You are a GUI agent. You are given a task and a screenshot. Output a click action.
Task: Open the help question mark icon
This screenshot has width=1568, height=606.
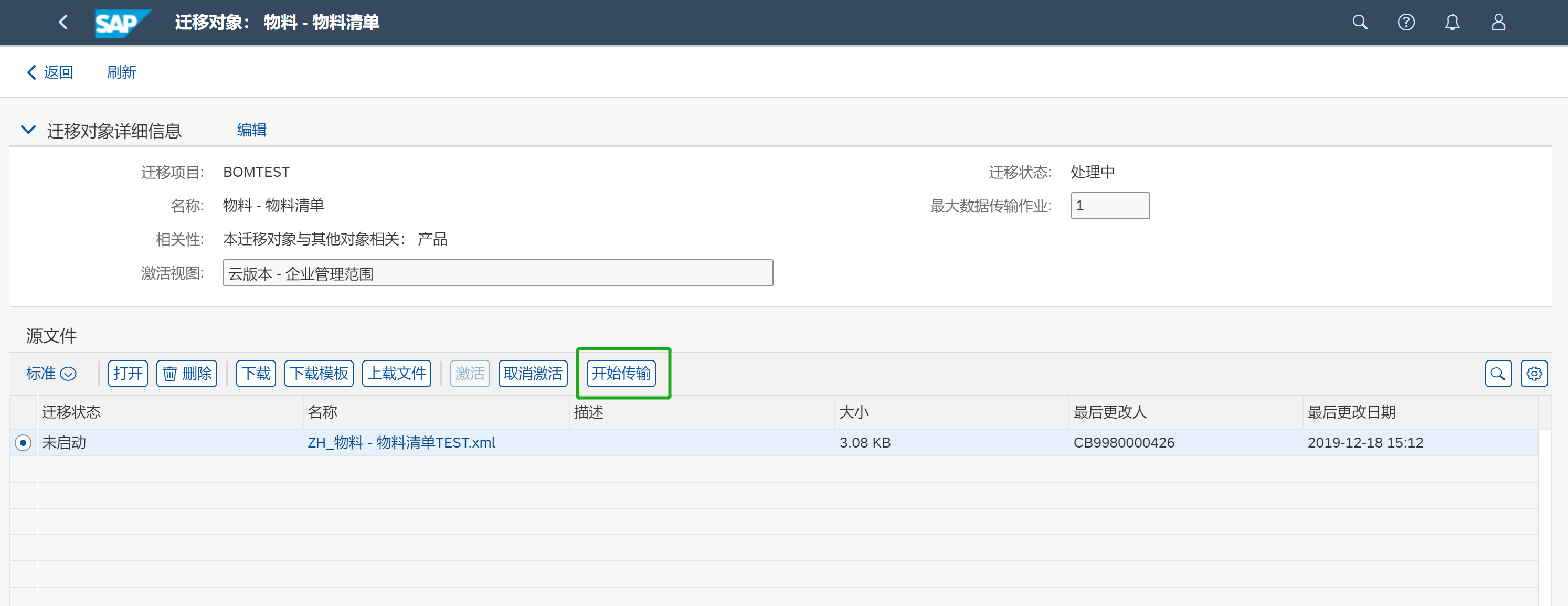click(x=1406, y=23)
